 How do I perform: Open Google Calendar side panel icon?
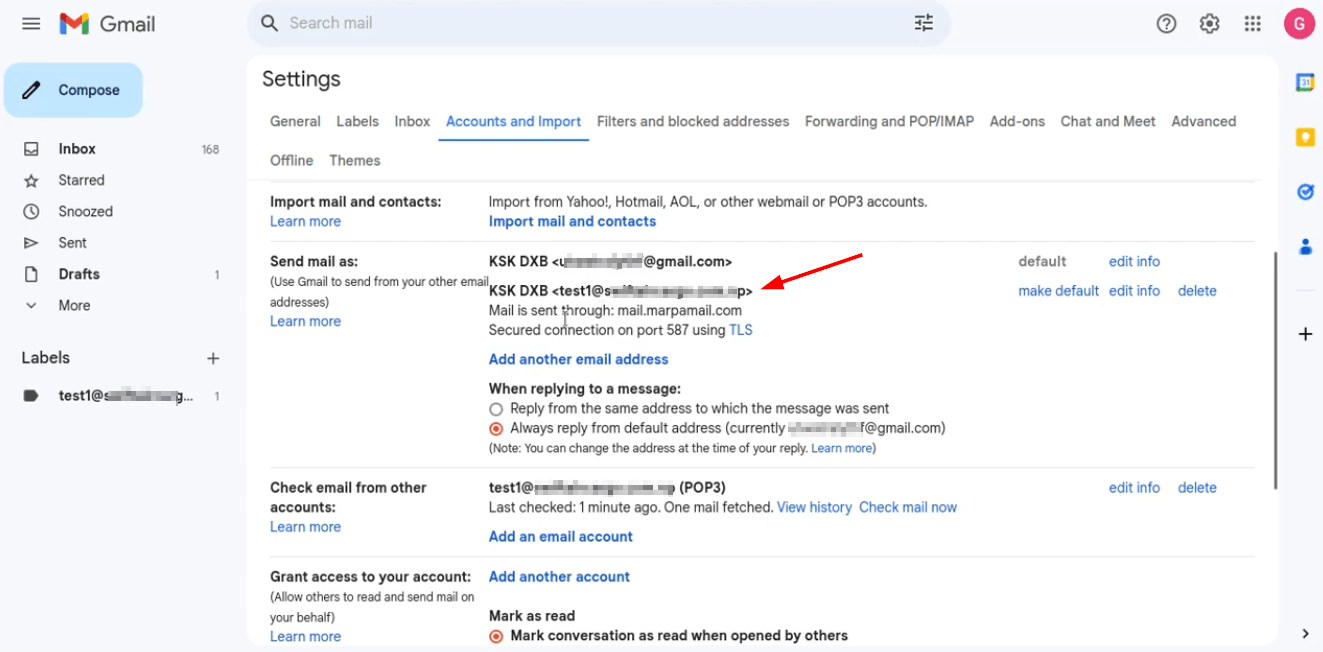click(1305, 83)
